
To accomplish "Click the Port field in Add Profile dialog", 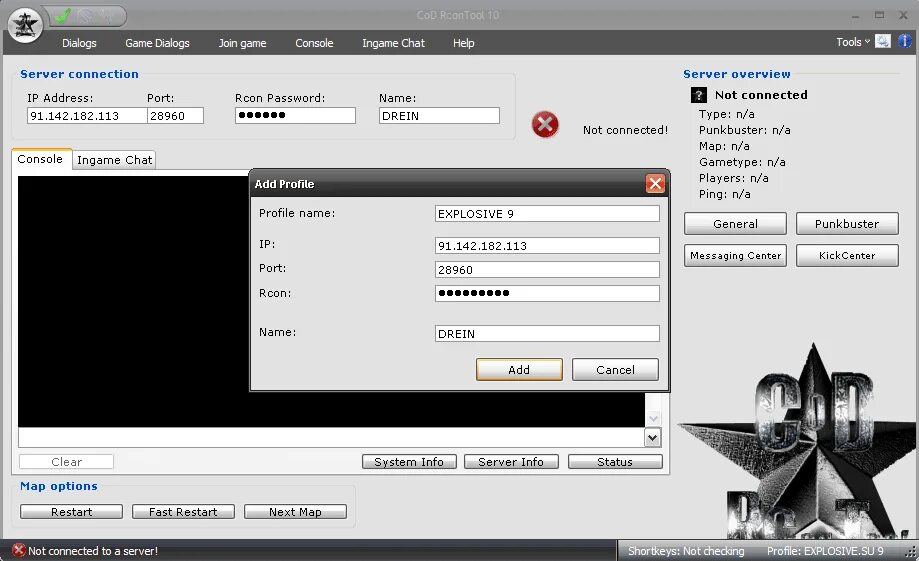I will pyautogui.click(x=547, y=270).
